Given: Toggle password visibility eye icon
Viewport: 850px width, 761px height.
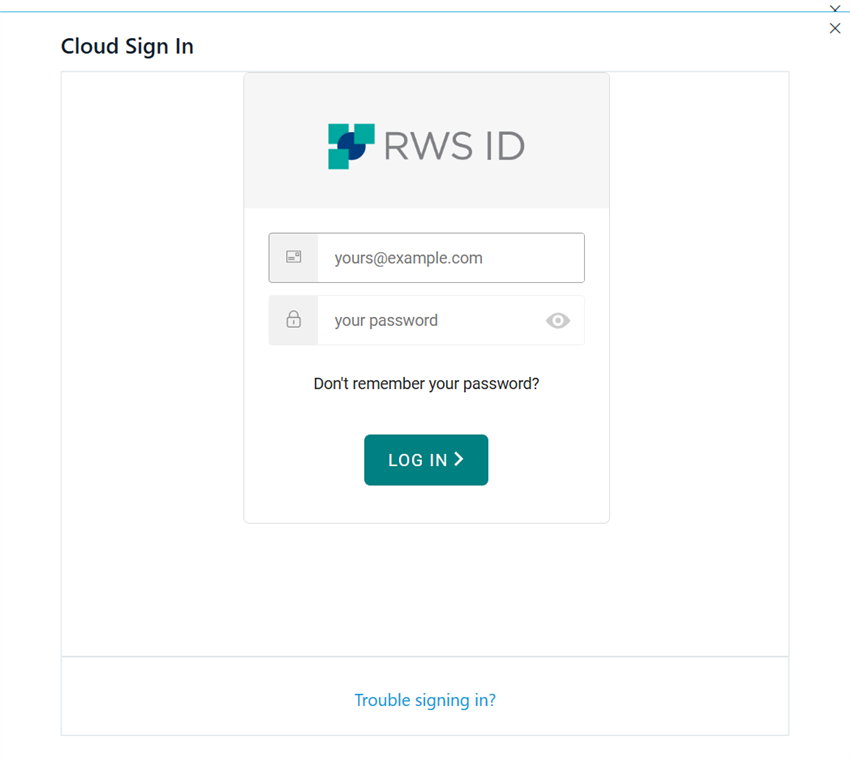Looking at the screenshot, I should pyautogui.click(x=558, y=321).
